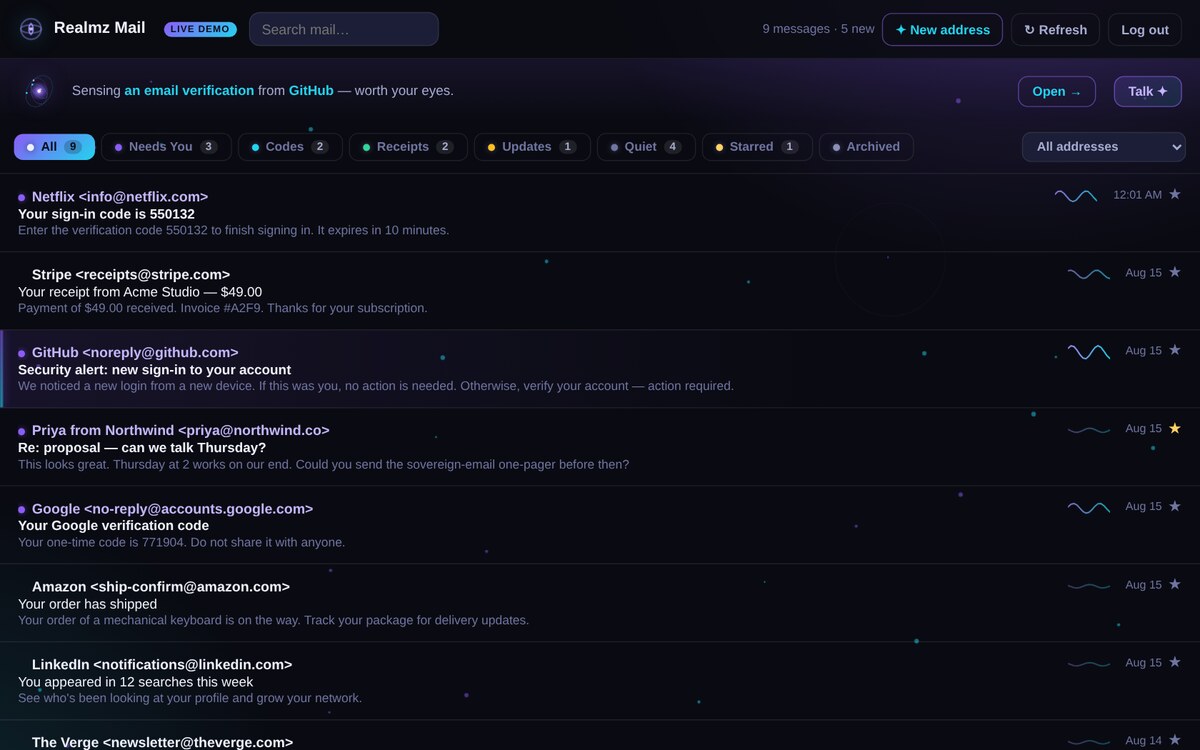
Task: View Archived messages
Action: tap(866, 147)
